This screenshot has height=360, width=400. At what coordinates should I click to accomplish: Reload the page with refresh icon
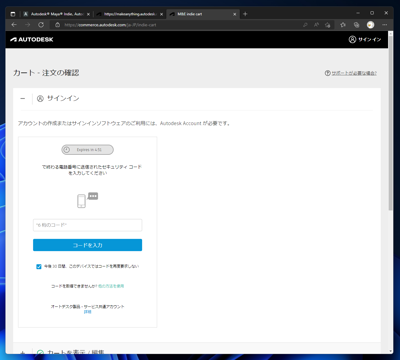[41, 25]
